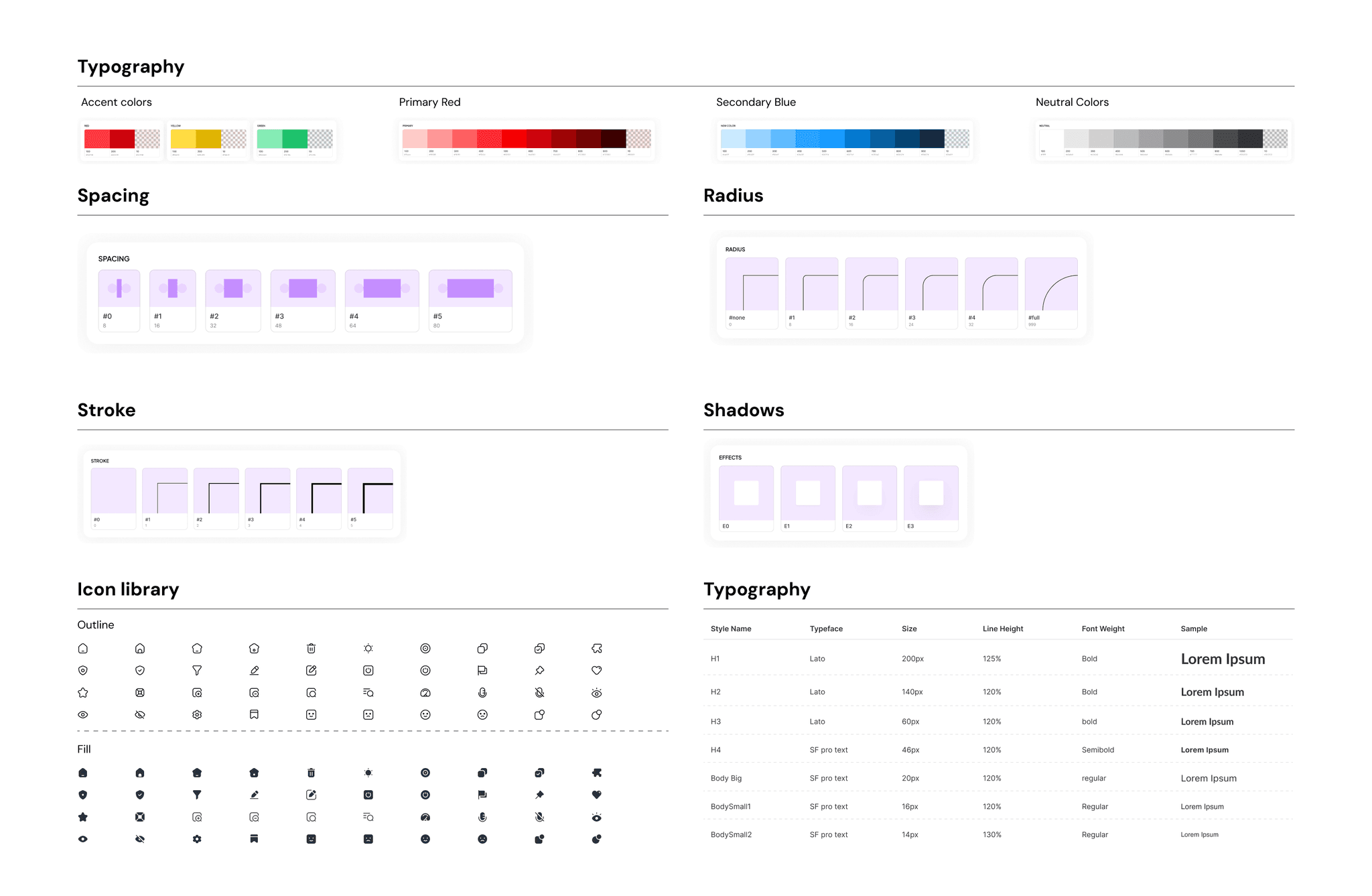Screen dimensions: 1372x896
Task: Select the outline round smiley face icon
Action: point(425,714)
